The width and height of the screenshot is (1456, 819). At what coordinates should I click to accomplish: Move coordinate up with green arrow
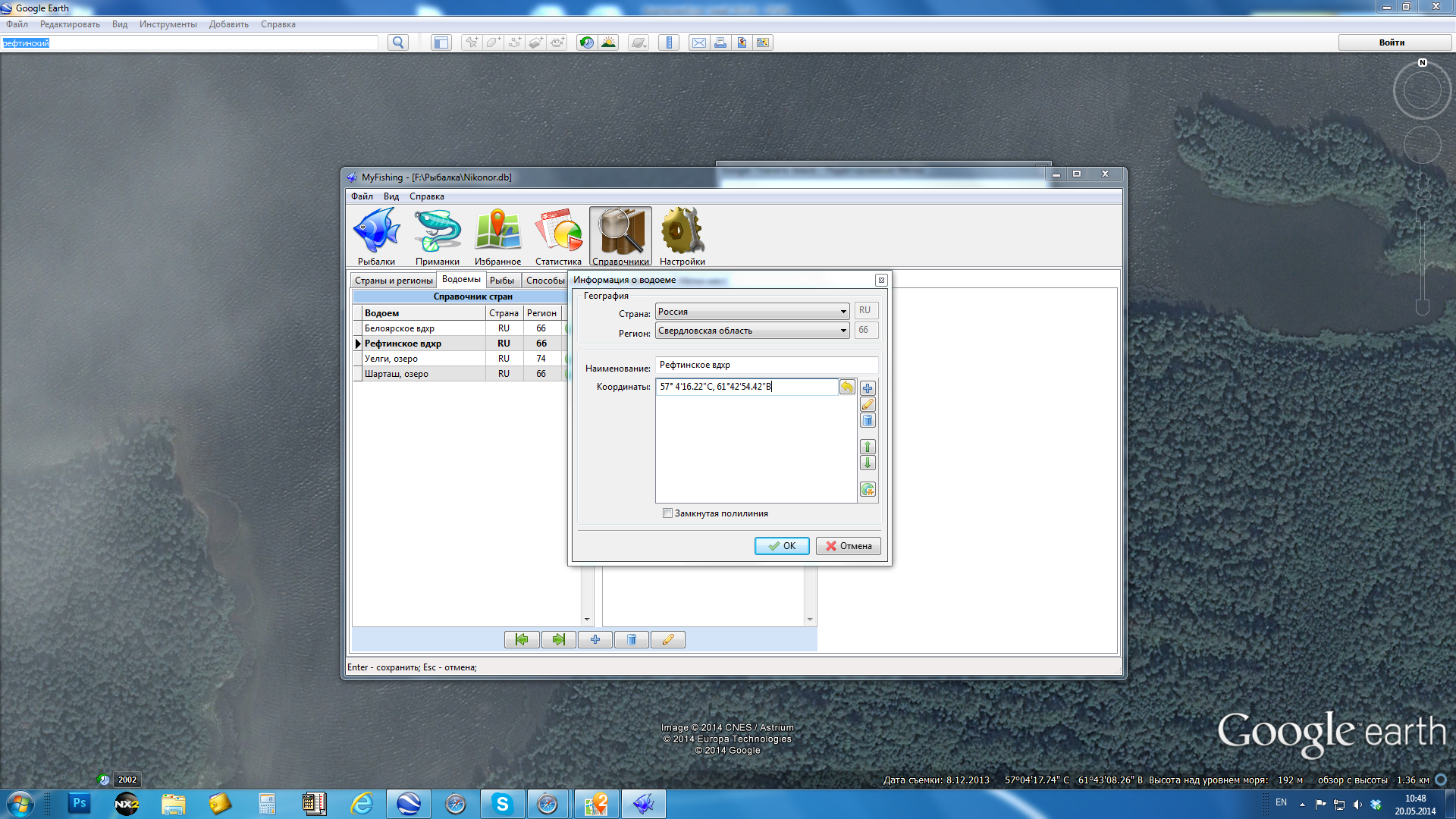pos(868,447)
